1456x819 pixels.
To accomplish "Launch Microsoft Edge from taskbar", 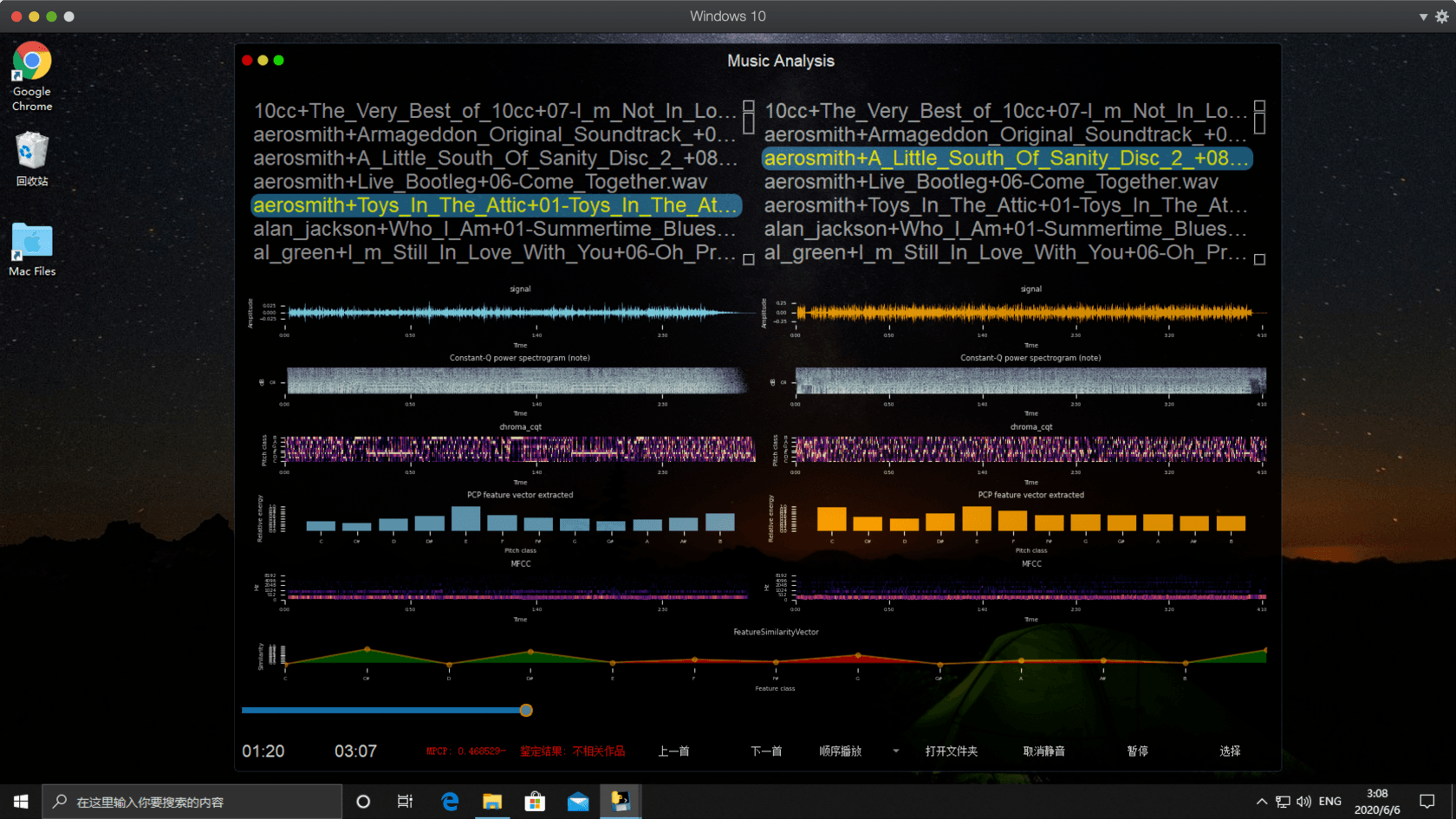I will 450,802.
